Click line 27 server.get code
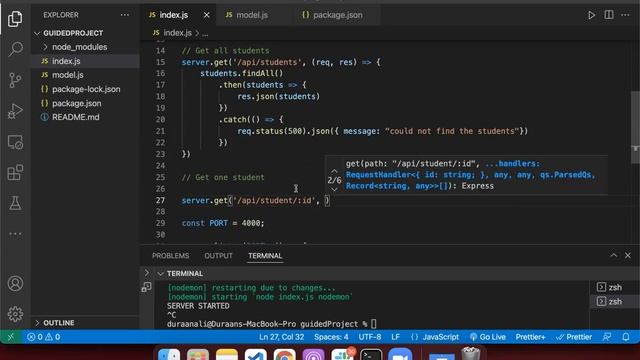 click(256, 200)
